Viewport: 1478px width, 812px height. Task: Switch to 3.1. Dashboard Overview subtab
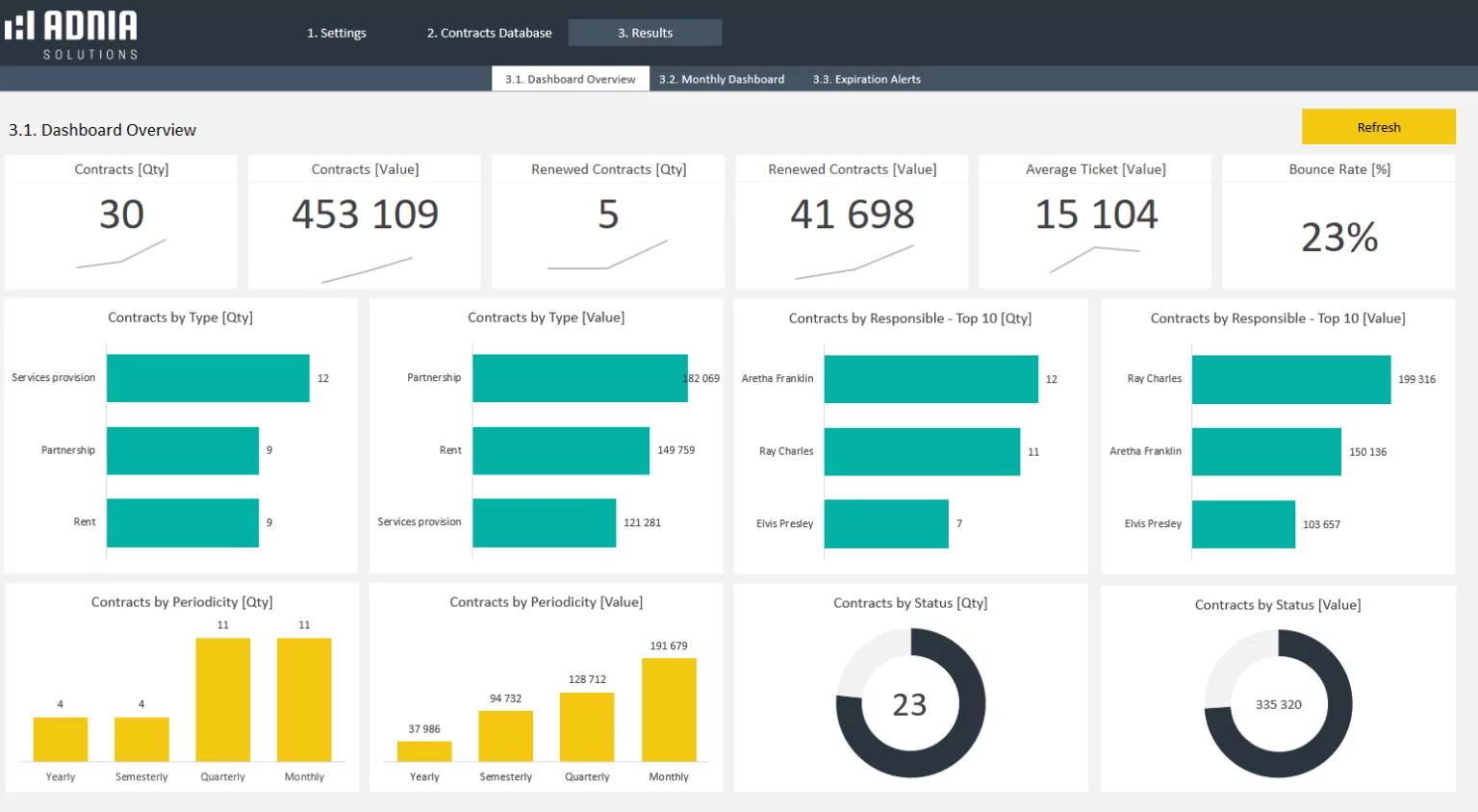click(x=570, y=79)
